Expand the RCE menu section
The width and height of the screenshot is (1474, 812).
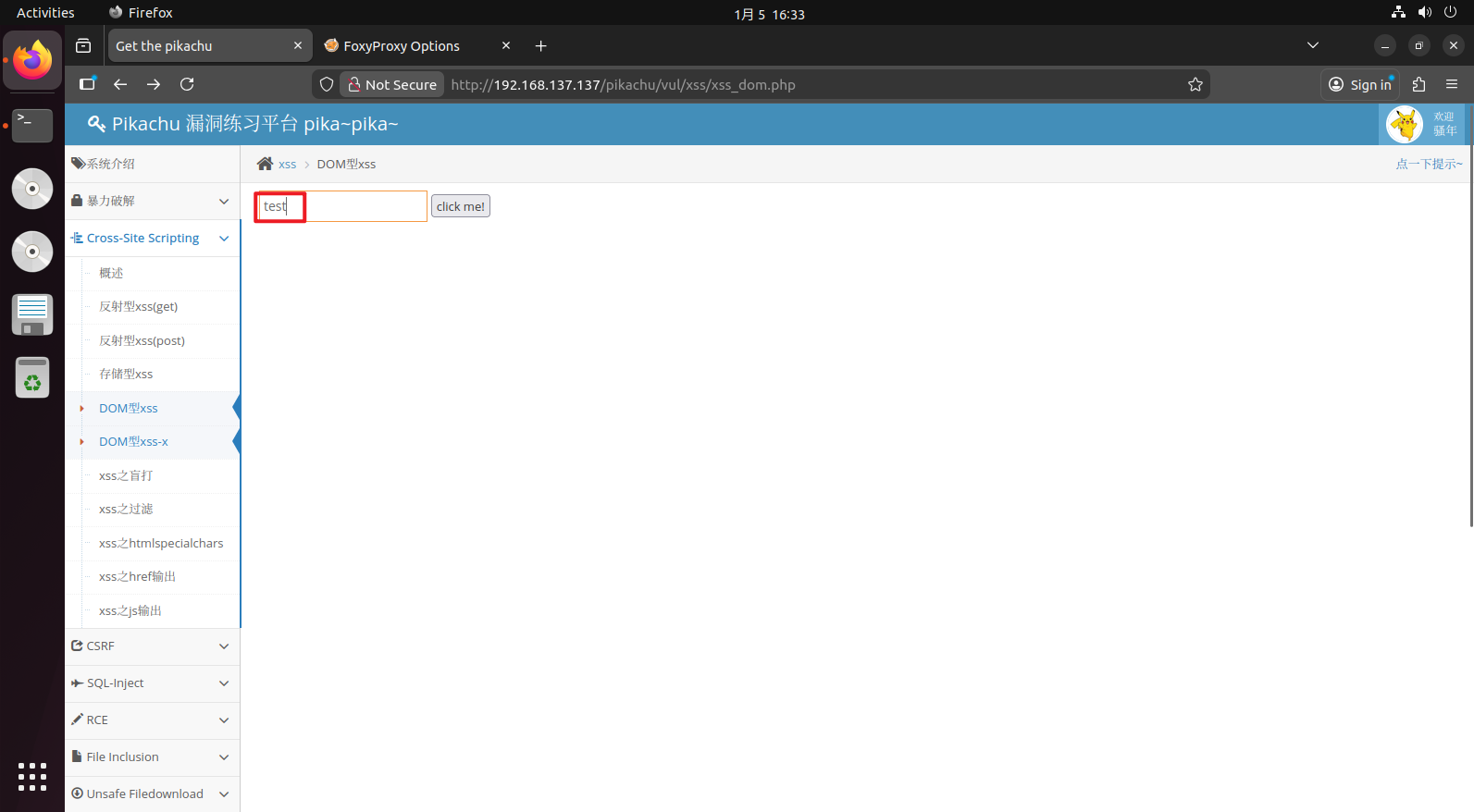click(153, 720)
